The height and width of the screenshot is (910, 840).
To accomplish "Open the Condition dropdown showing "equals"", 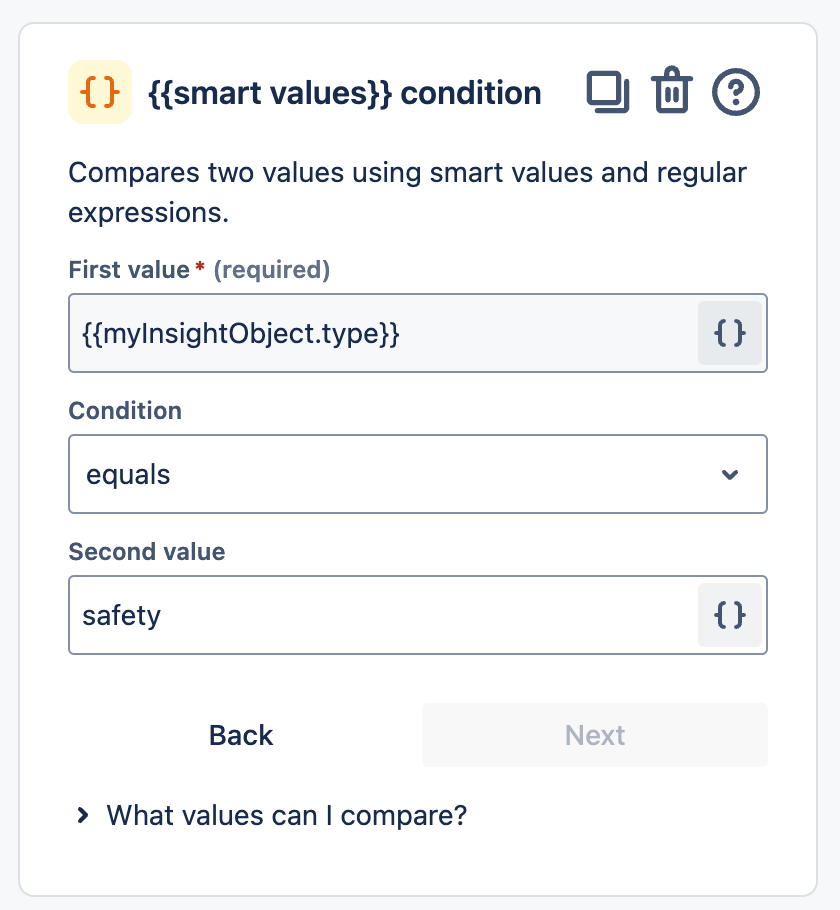I will pyautogui.click(x=400, y=474).
